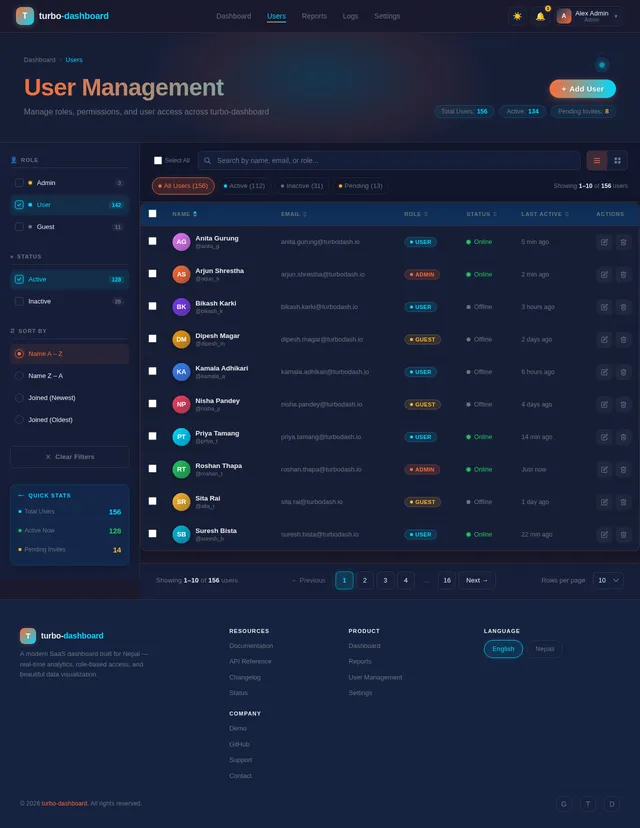Uncheck the Active status filter
The height and width of the screenshot is (828, 640).
click(19, 279)
